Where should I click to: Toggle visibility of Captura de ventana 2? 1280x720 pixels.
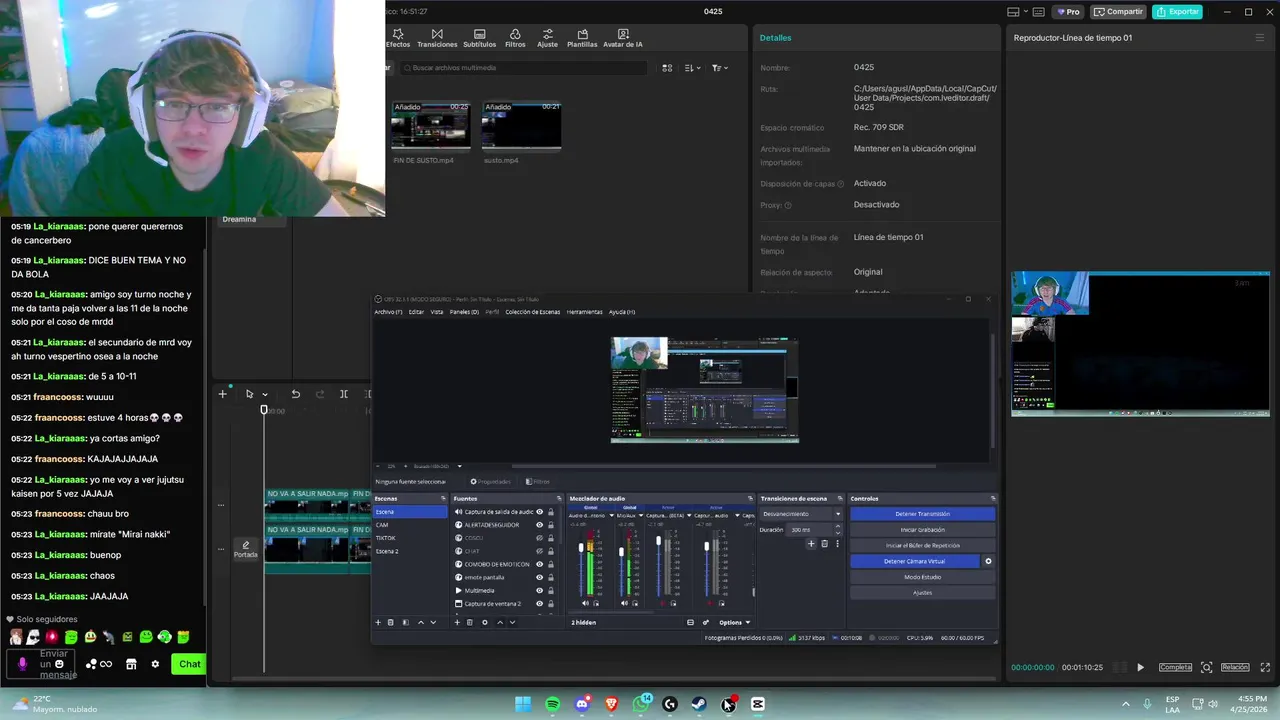539,604
